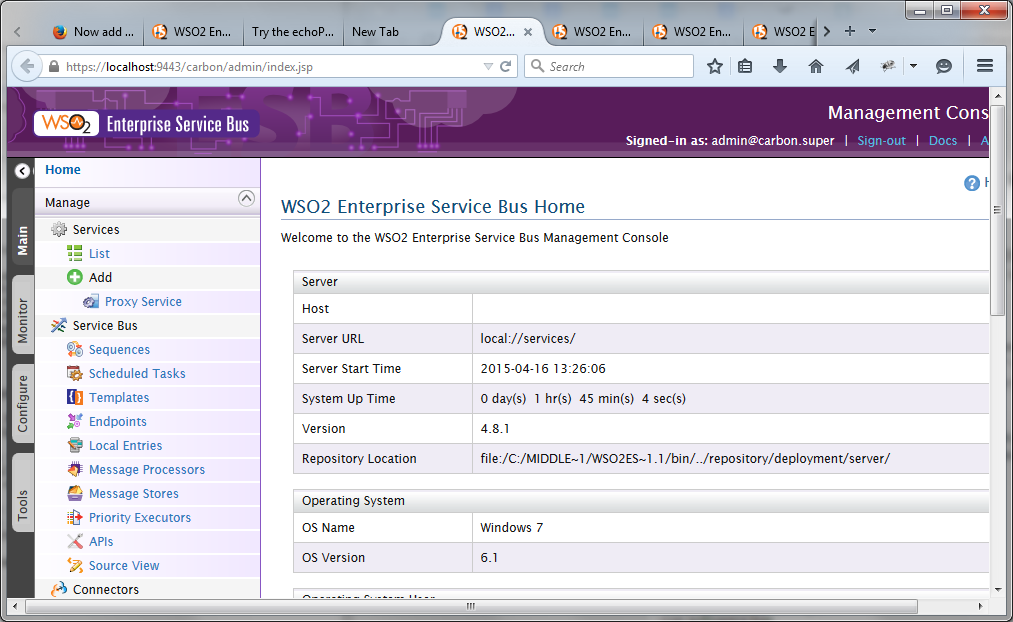Reload the current page

pos(506,67)
